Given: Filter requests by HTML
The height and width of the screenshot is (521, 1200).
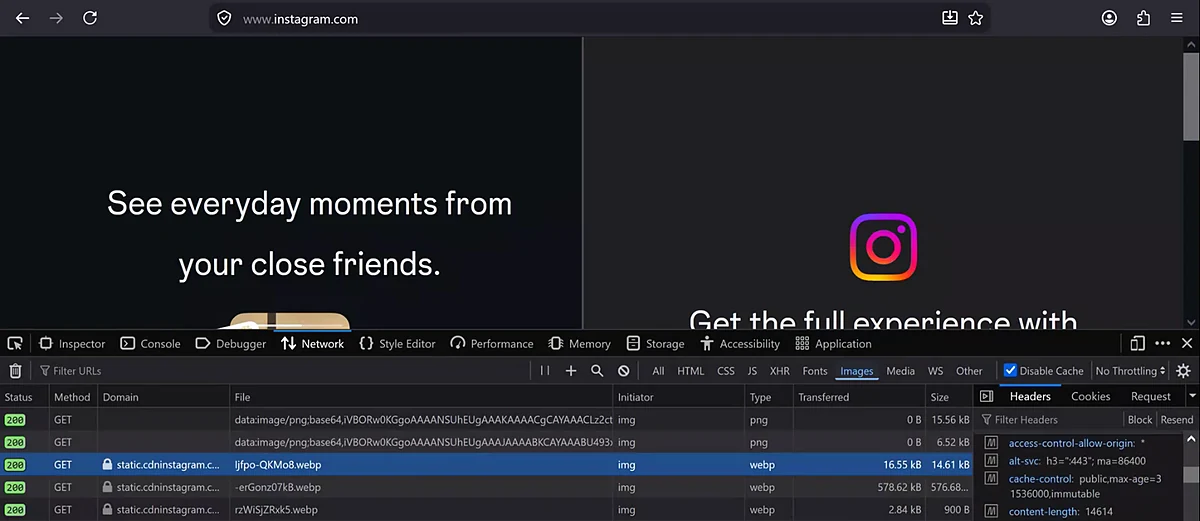Looking at the screenshot, I should click(x=691, y=371).
